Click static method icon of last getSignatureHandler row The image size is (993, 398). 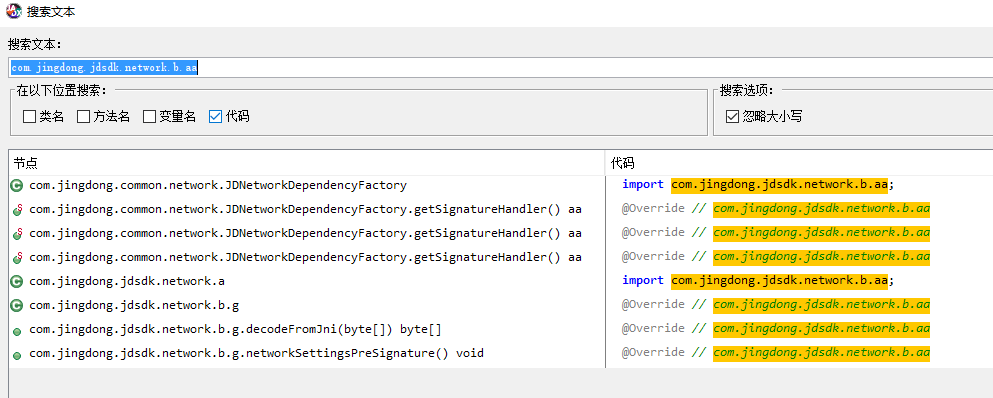coord(17,257)
